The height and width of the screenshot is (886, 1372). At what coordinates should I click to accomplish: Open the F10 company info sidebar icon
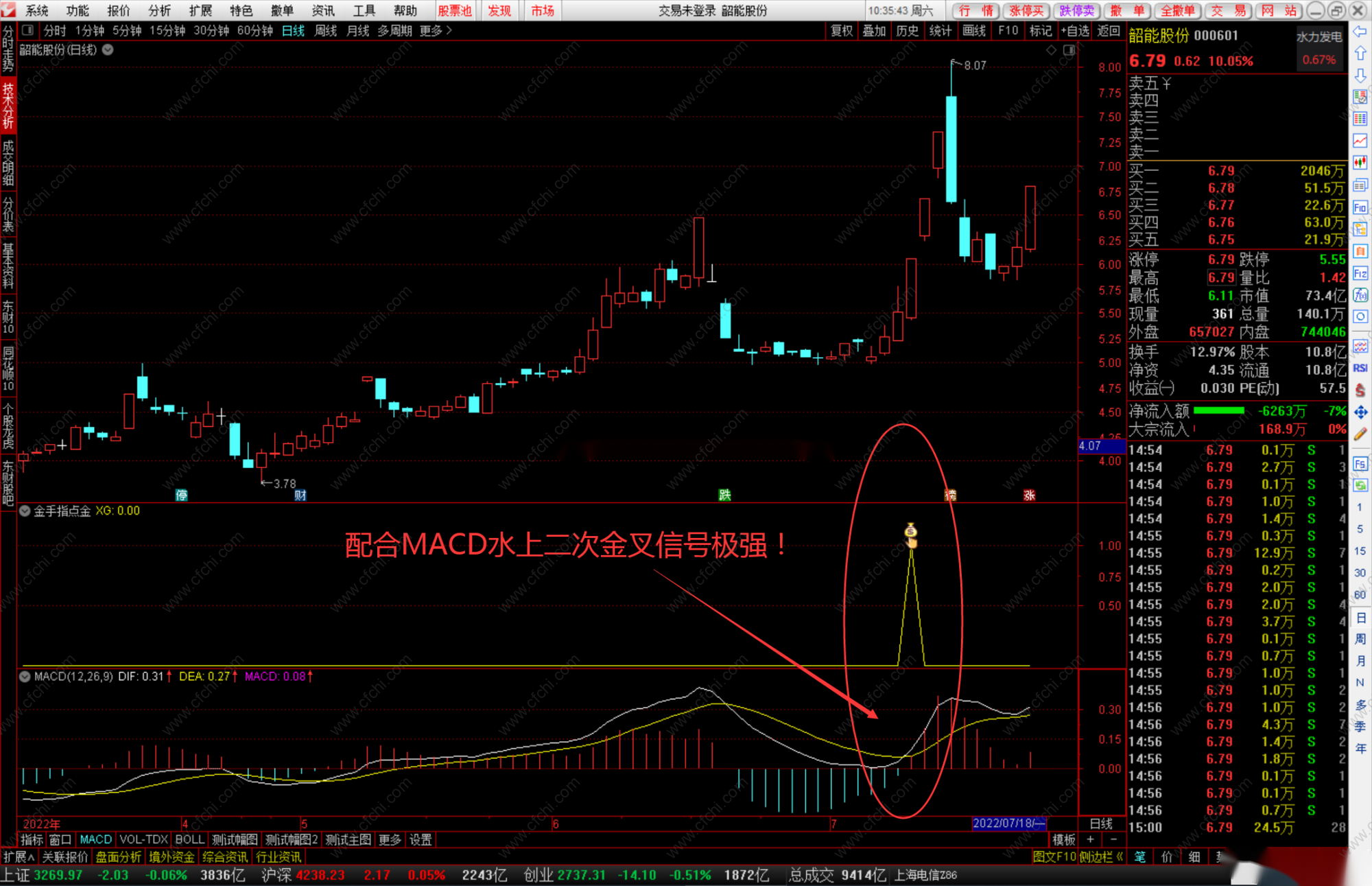pos(1360,208)
